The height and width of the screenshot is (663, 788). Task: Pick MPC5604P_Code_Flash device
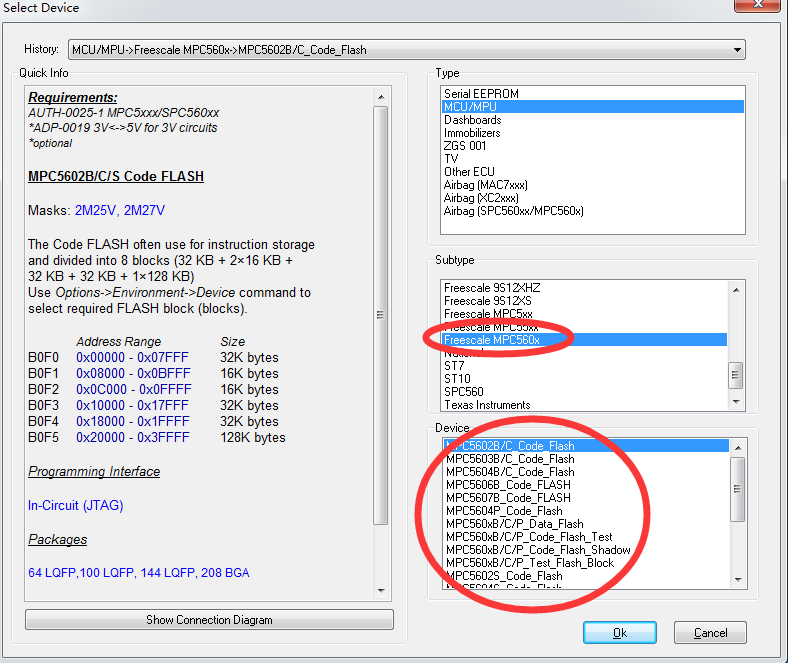pyautogui.click(x=504, y=511)
